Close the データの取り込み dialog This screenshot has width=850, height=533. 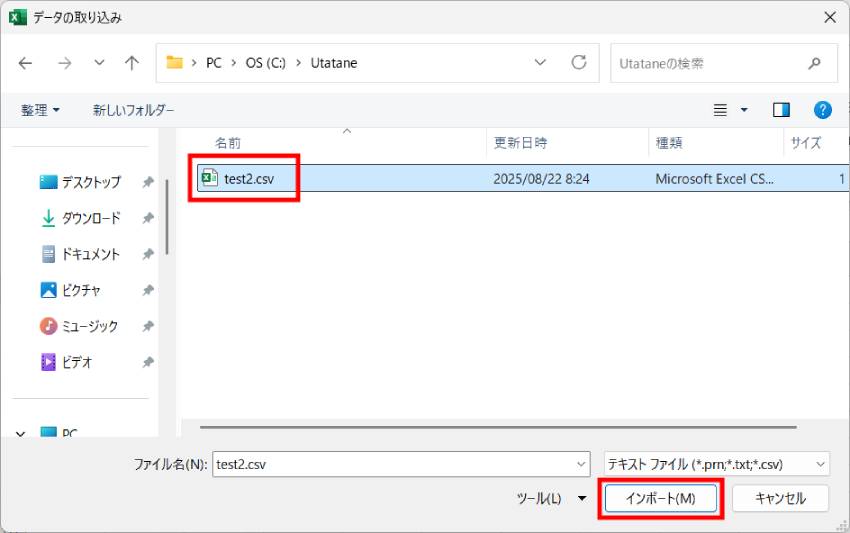(x=830, y=17)
